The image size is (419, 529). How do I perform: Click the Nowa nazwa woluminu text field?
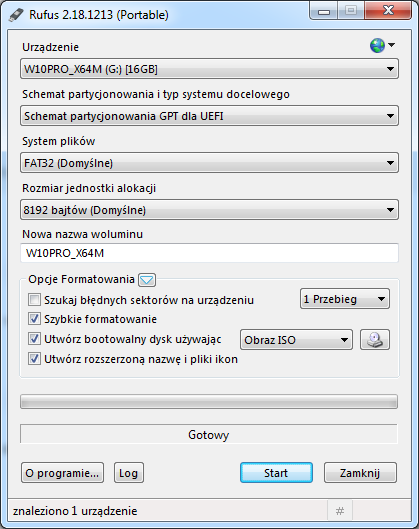point(209,253)
